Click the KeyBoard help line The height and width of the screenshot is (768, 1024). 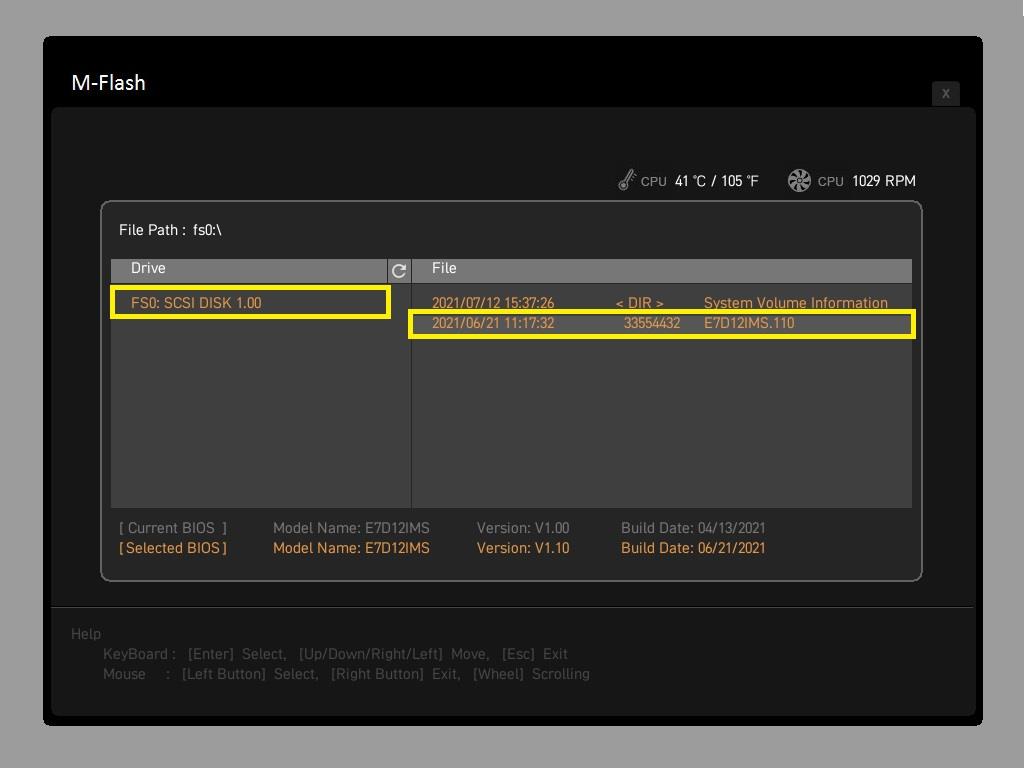coord(335,654)
